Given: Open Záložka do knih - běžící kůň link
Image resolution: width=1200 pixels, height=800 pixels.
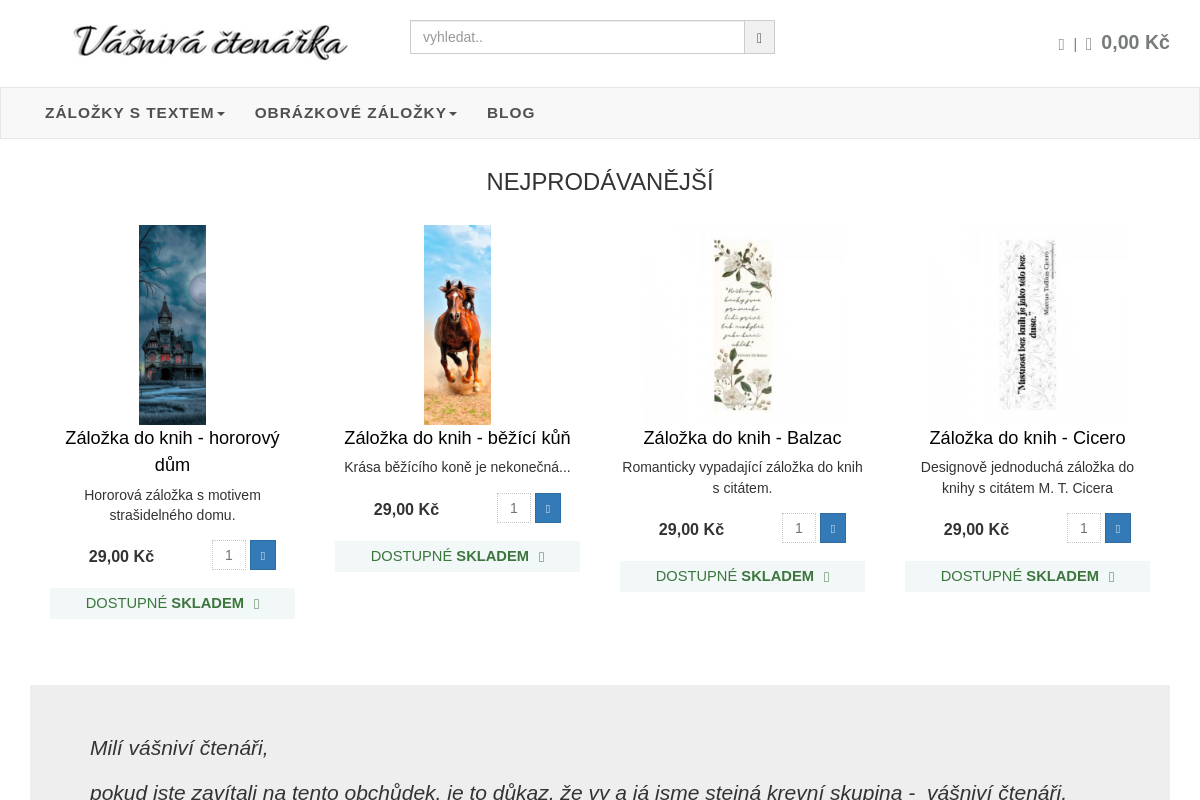Looking at the screenshot, I should [x=457, y=438].
